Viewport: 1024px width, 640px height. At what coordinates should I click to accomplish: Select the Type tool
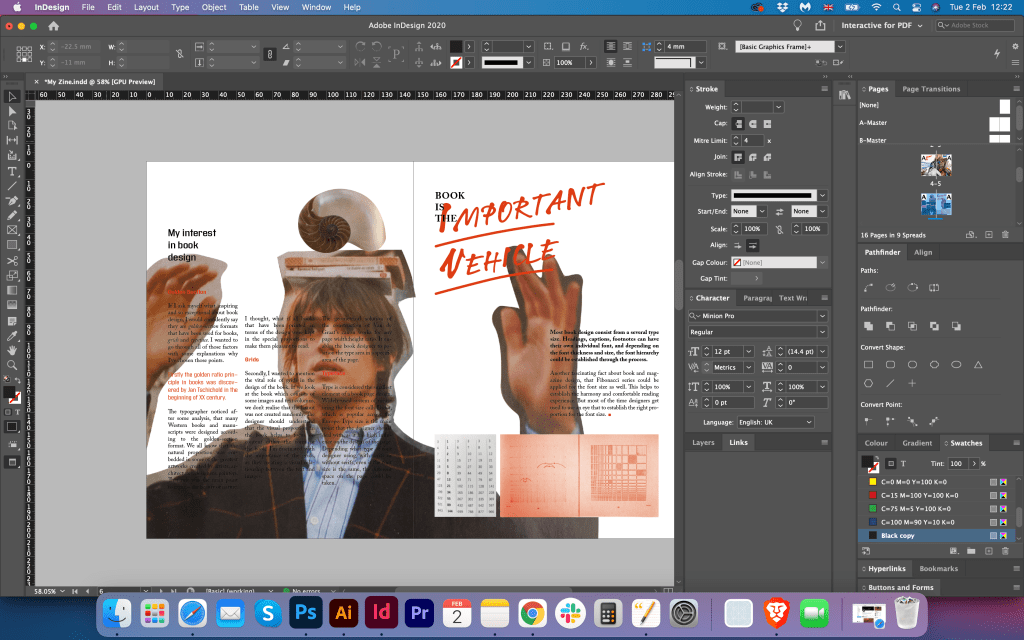pyautogui.click(x=12, y=170)
